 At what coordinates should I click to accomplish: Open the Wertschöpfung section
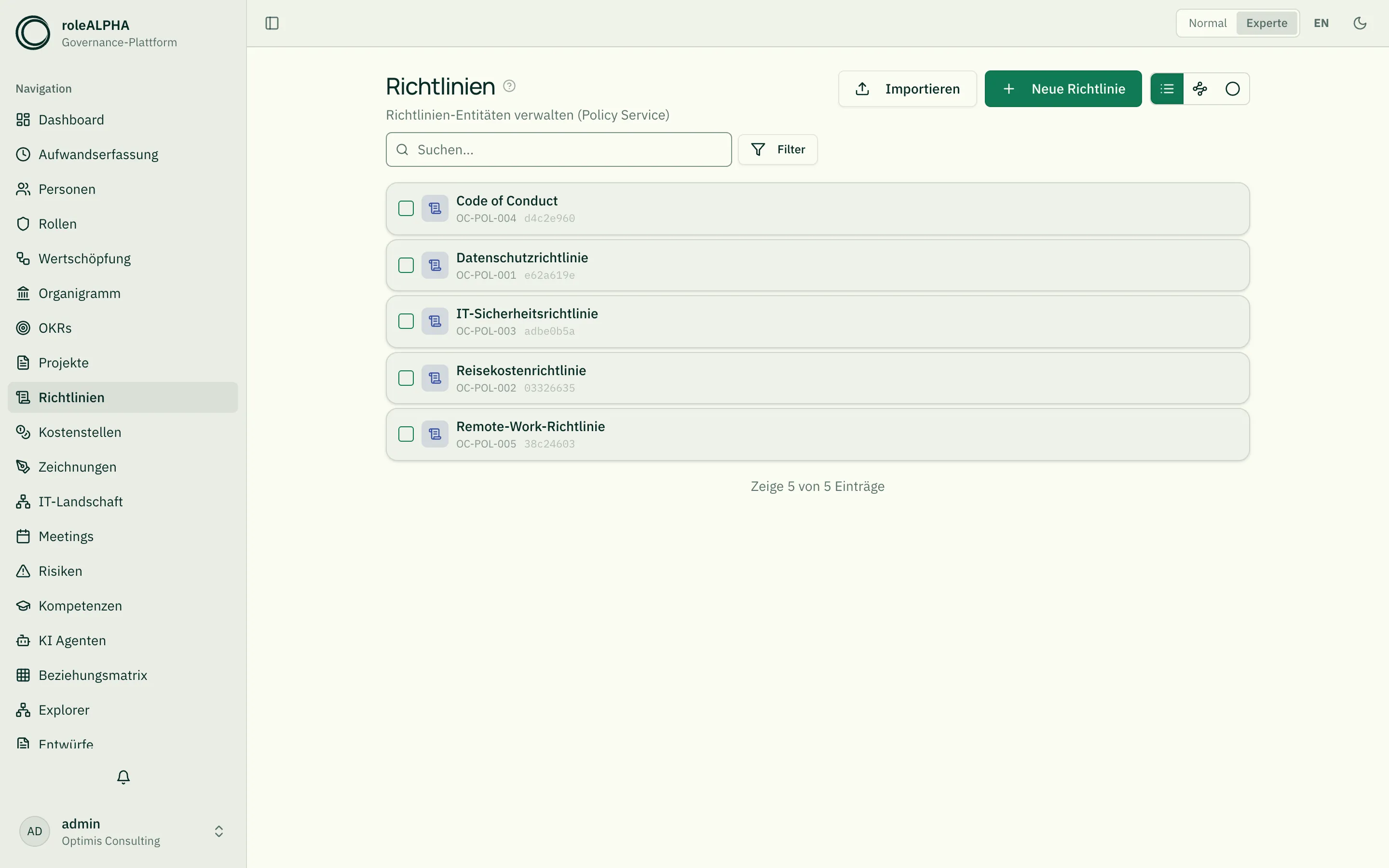(123, 258)
